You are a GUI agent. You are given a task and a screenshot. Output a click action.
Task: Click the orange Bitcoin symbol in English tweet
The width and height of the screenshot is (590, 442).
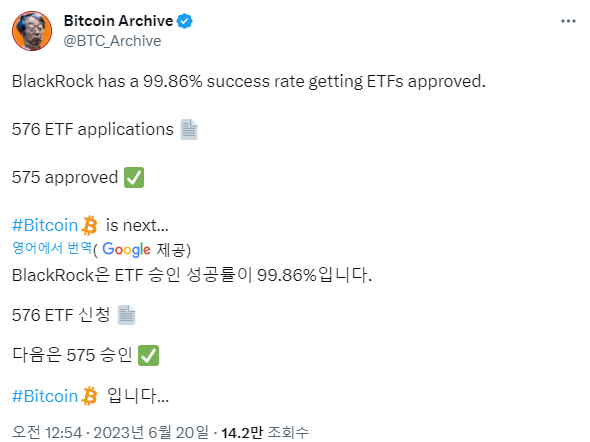(90, 225)
